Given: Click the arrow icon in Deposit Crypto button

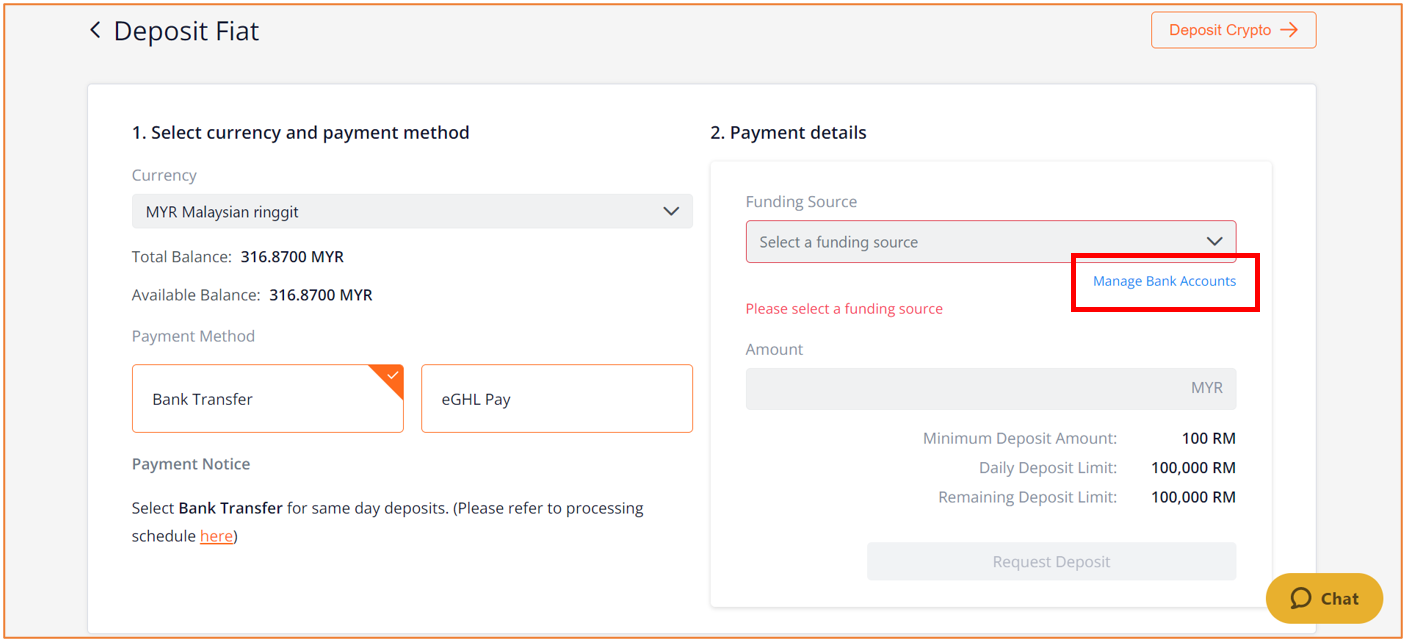Looking at the screenshot, I should click(x=1289, y=30).
